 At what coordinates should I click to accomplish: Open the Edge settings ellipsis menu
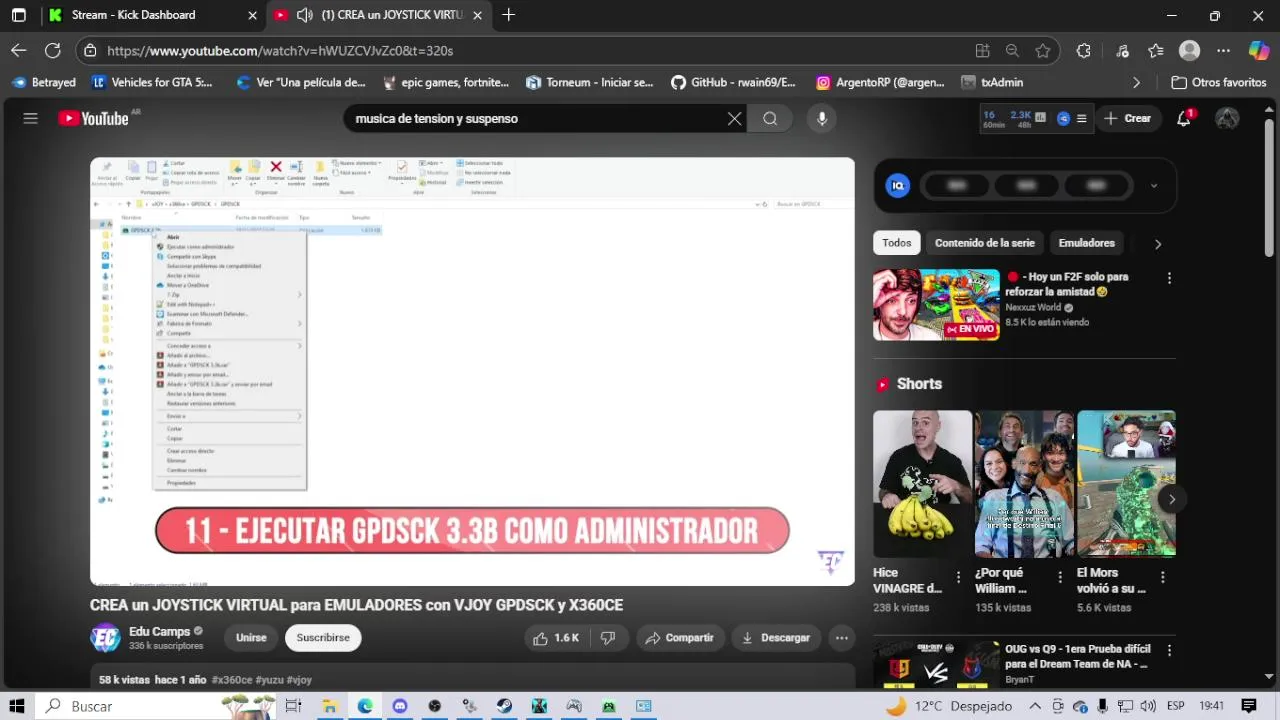click(x=1223, y=50)
